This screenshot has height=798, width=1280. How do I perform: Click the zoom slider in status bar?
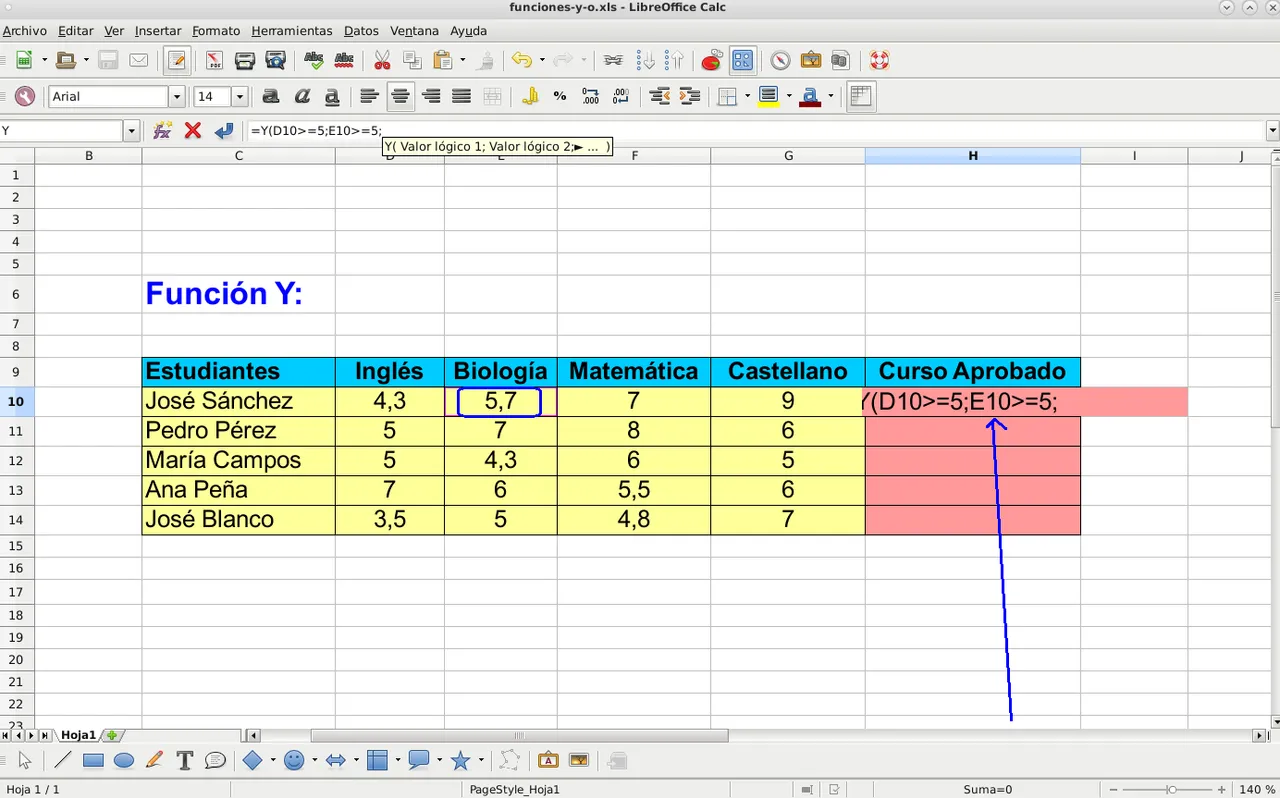(1171, 789)
